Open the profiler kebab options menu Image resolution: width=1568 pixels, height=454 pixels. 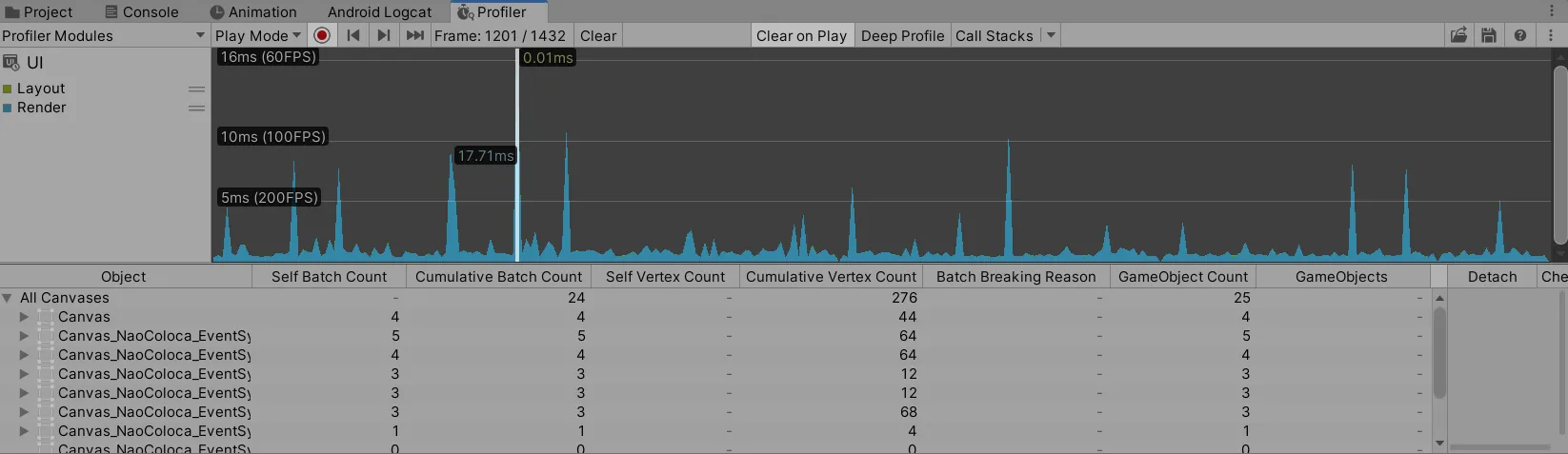coord(1551,35)
